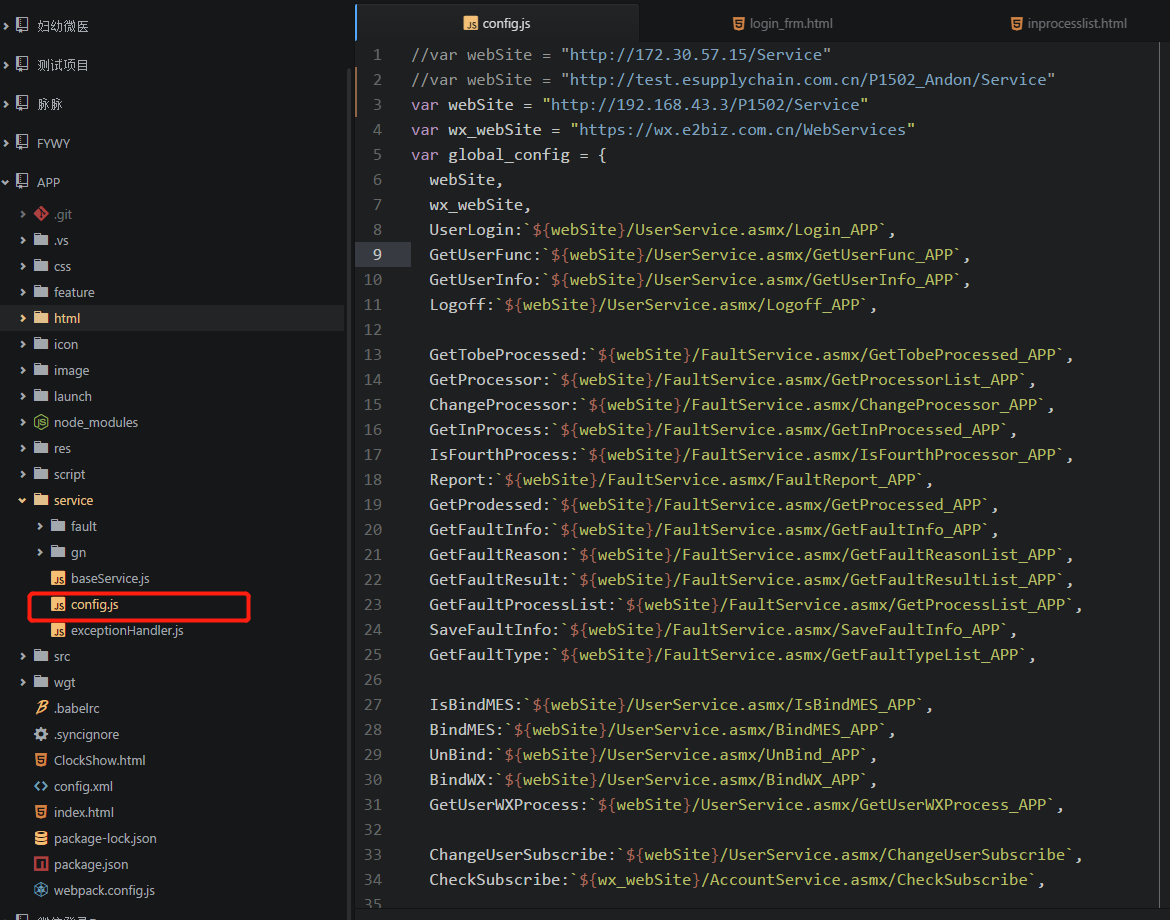The width and height of the screenshot is (1170, 920).
Task: Click the folder icon of wgt
Action: (x=41, y=682)
